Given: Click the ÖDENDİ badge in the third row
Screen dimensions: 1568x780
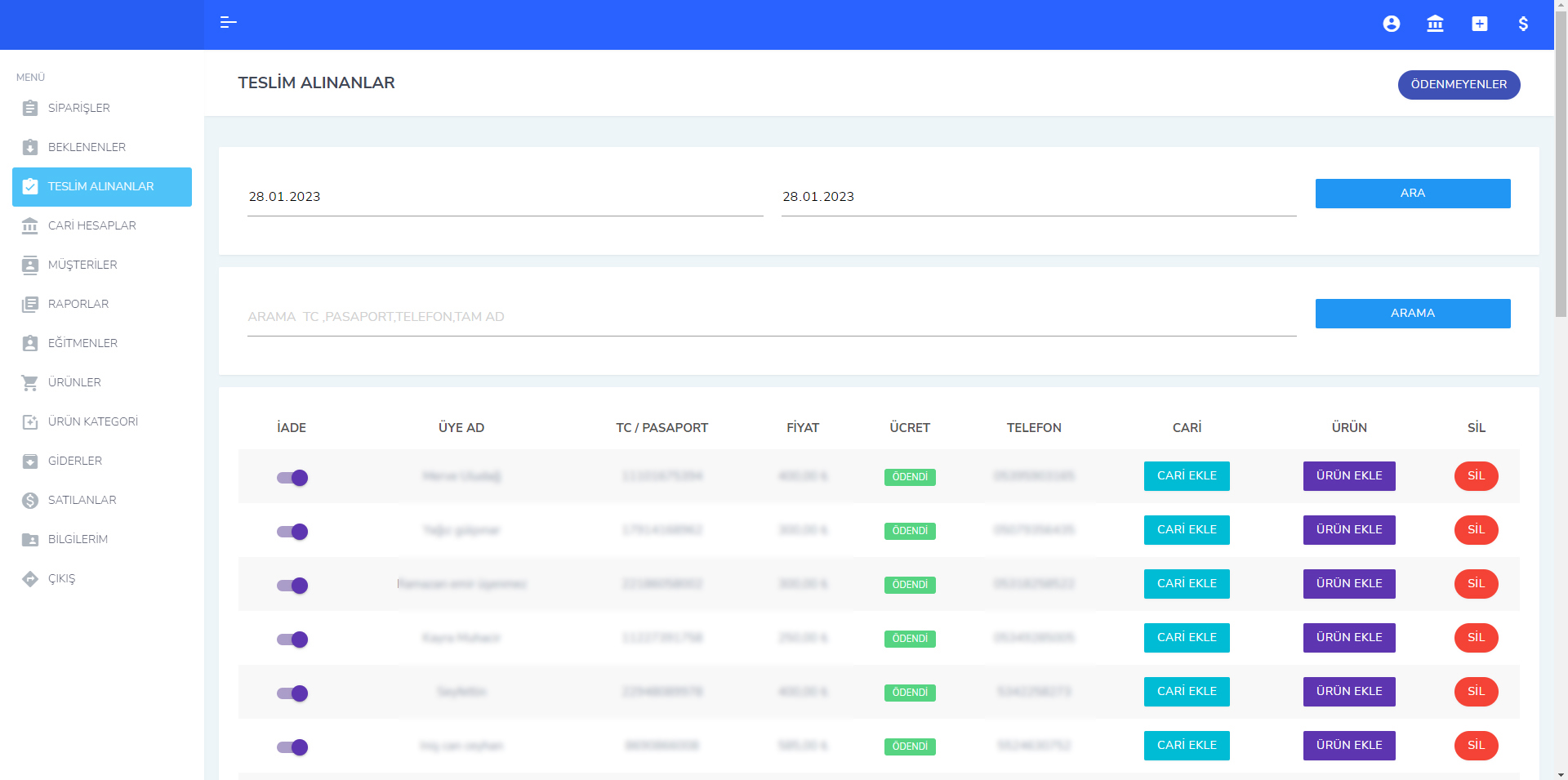Looking at the screenshot, I should tap(910, 585).
